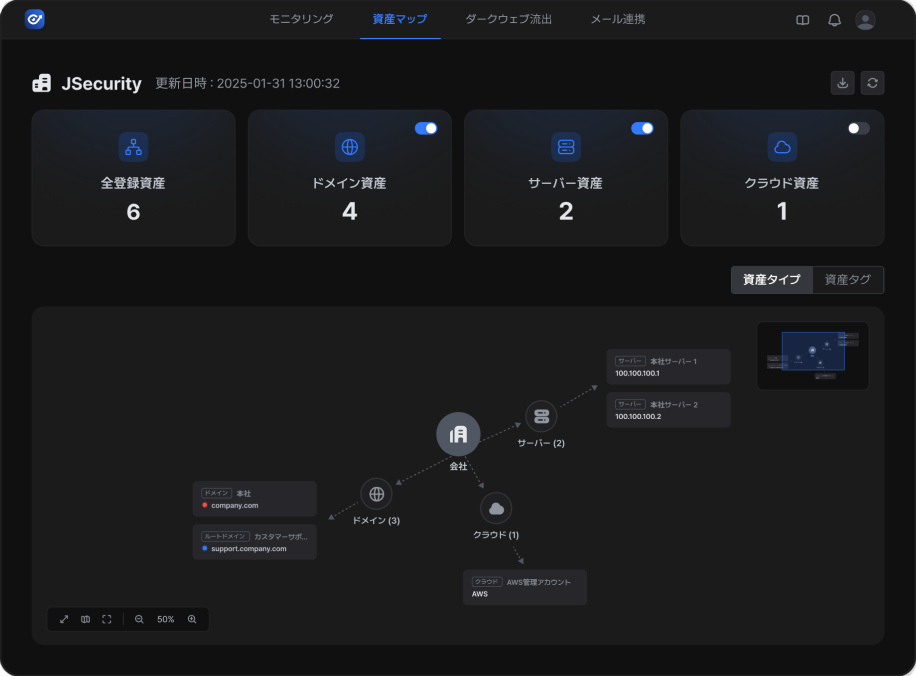Select the ドメイン (3) globe node
The height and width of the screenshot is (676, 916).
pyautogui.click(x=376, y=494)
